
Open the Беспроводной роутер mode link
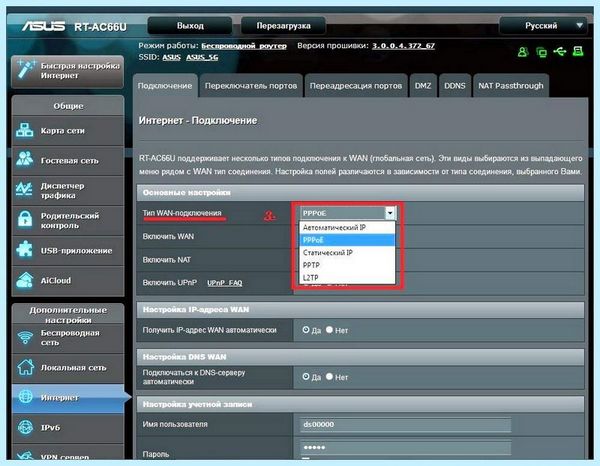(244, 46)
